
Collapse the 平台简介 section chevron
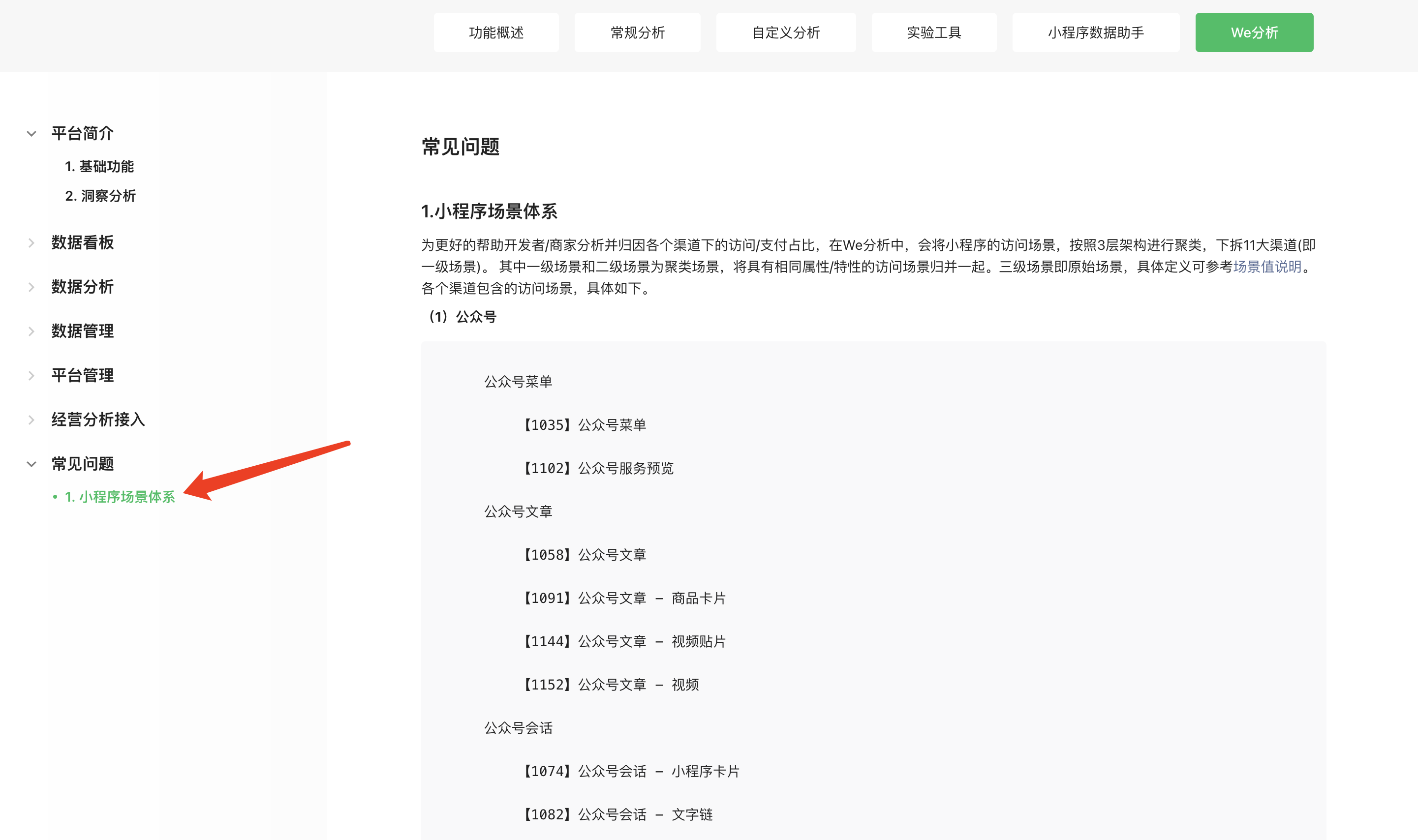click(x=31, y=134)
